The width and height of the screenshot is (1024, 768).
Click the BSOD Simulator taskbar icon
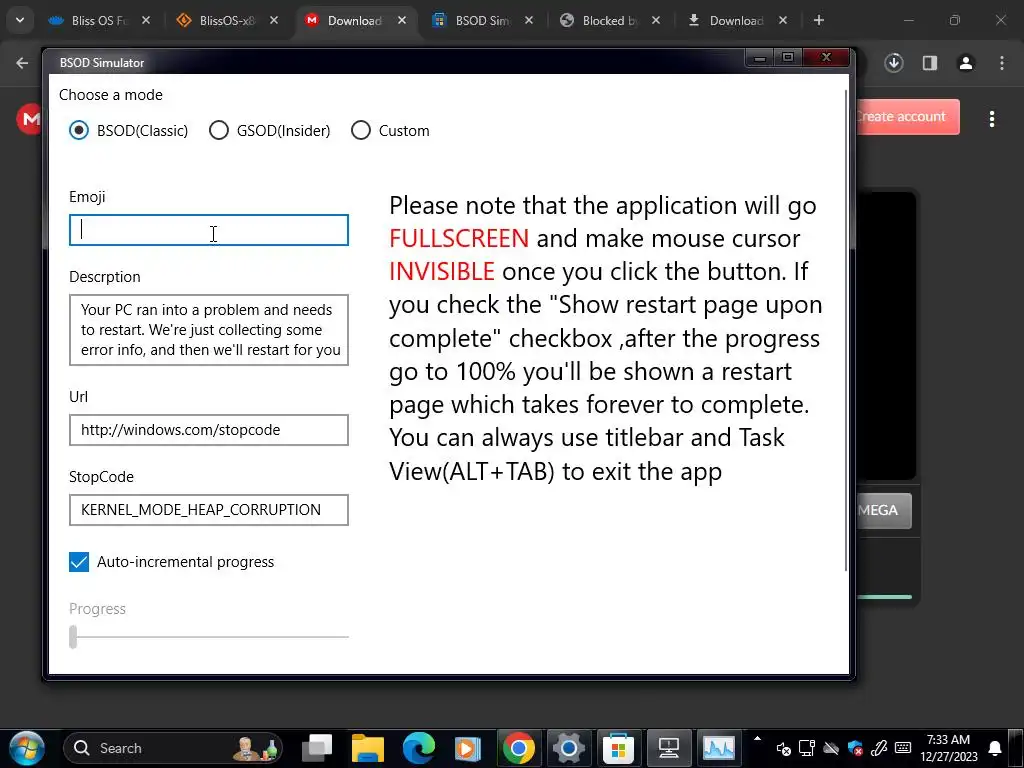[669, 748]
